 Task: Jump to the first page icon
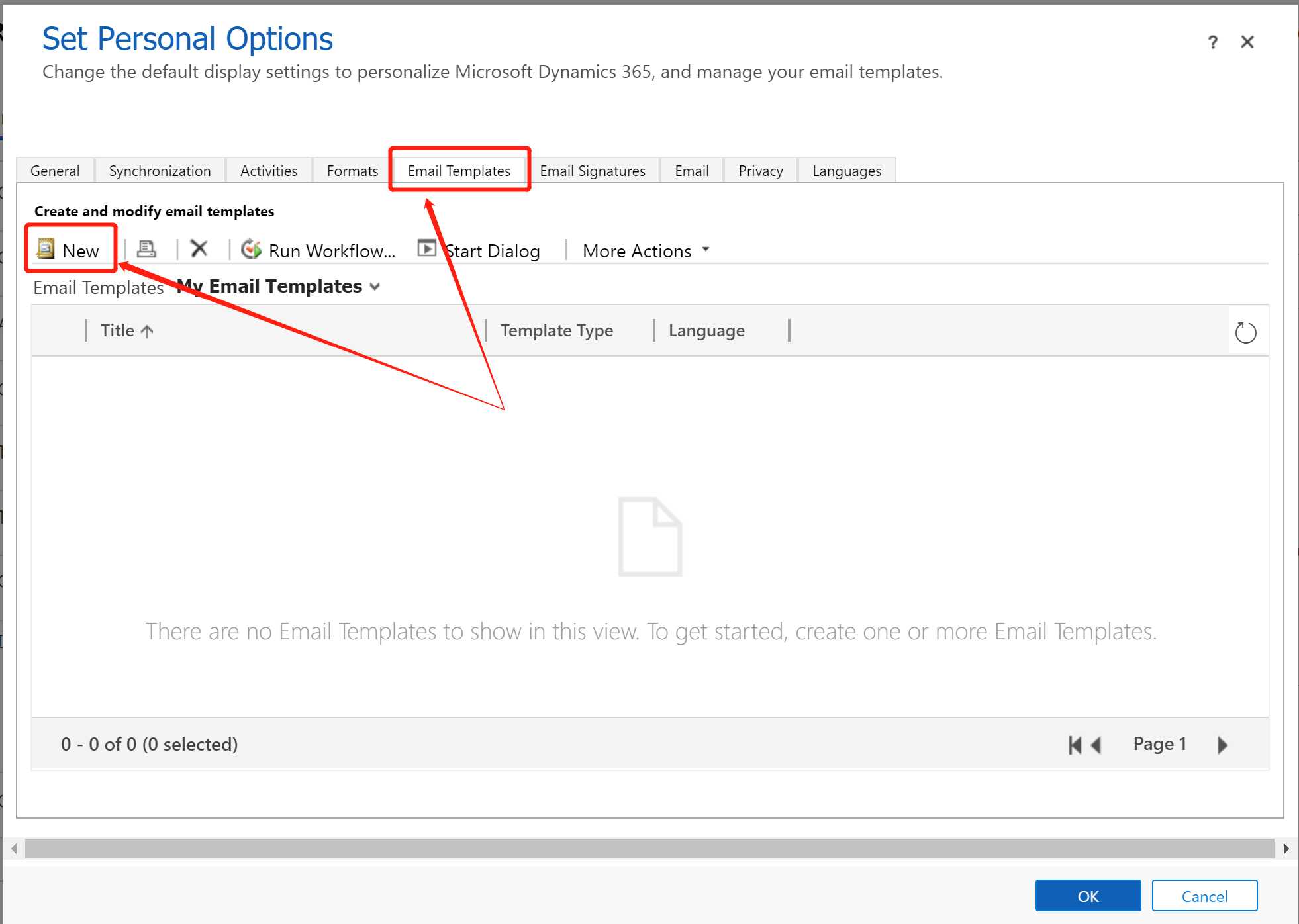click(1075, 745)
